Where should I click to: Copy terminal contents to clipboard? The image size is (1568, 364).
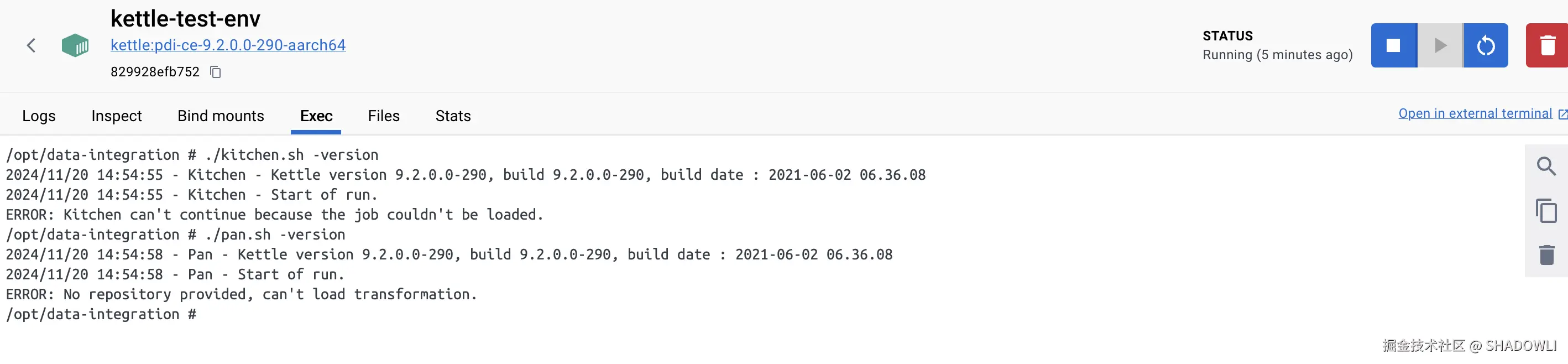point(1546,211)
